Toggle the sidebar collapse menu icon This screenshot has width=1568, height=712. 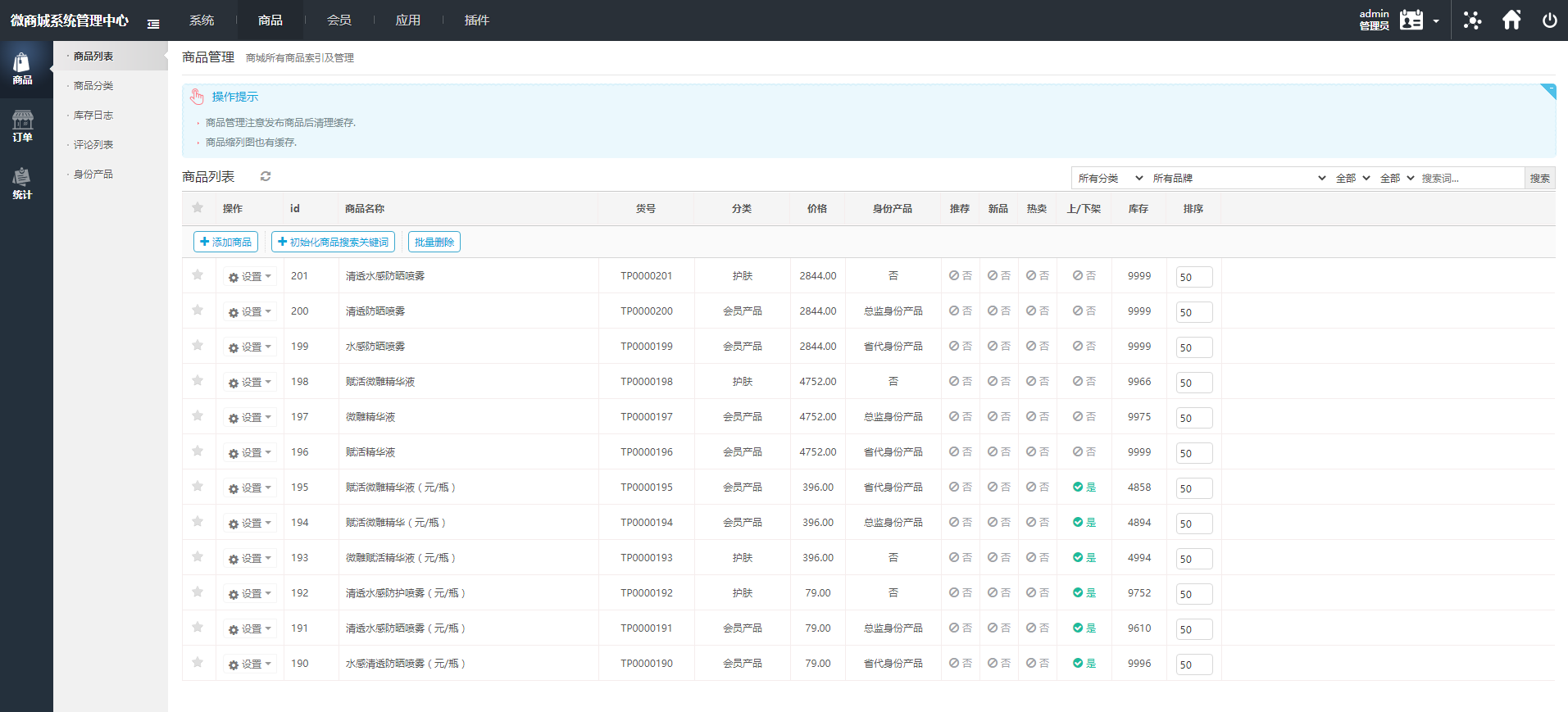click(153, 24)
